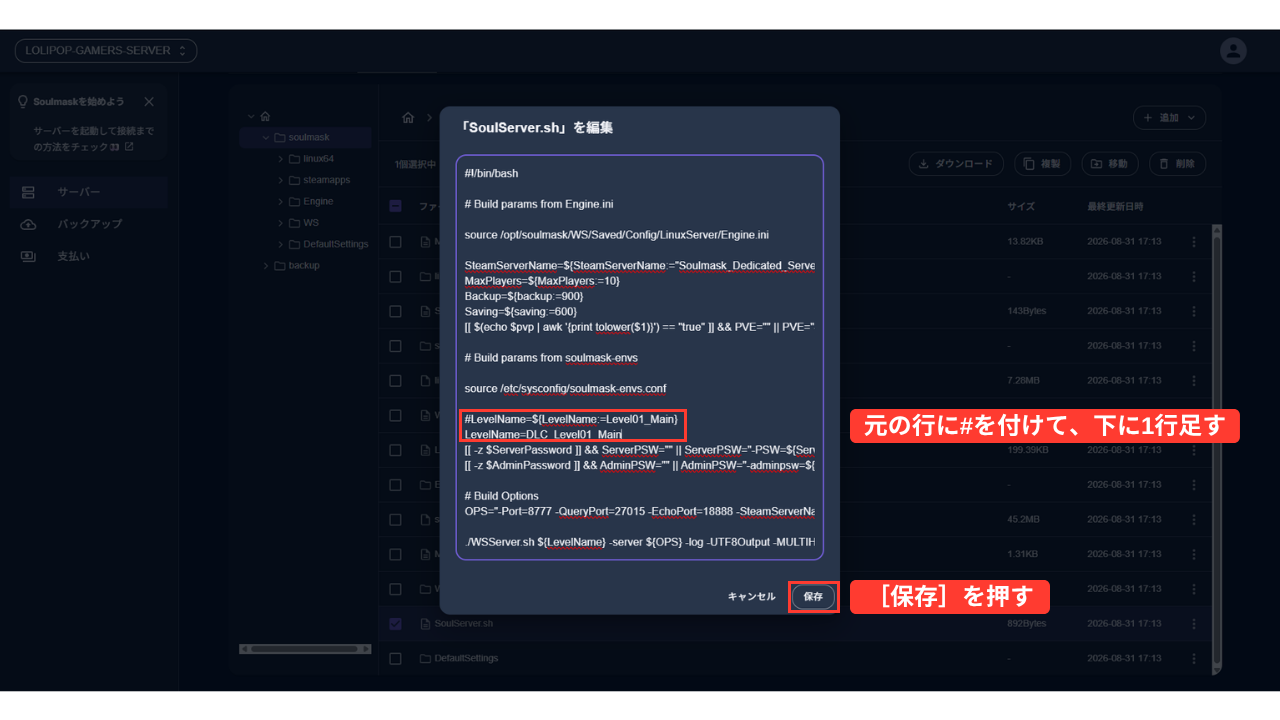
Task: Click the 複製 button
Action: [x=1043, y=164]
